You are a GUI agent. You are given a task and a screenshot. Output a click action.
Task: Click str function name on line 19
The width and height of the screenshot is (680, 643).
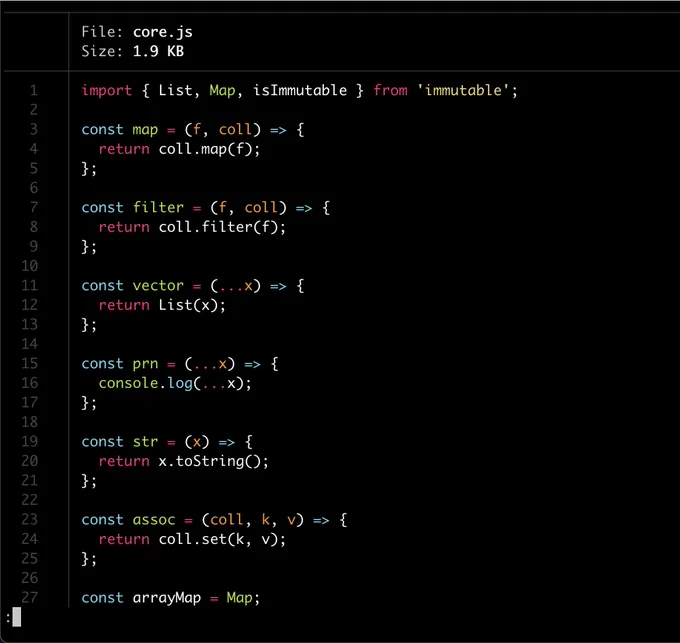[145, 441]
